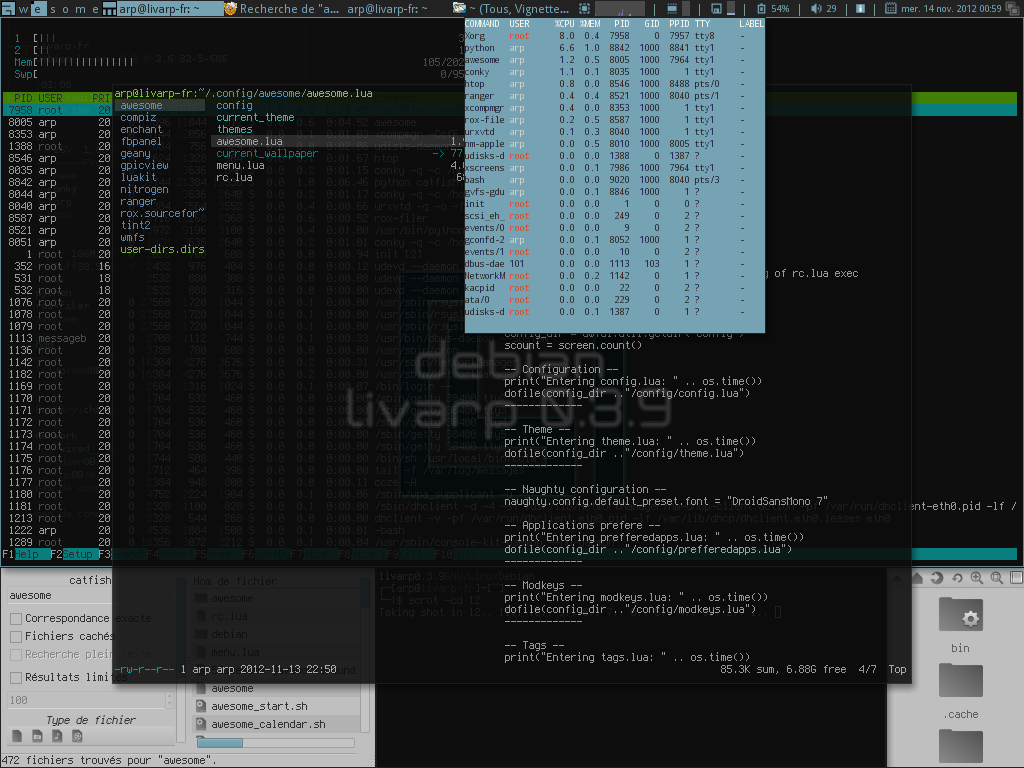
Task: Click the awesome menu launcher icon
Action: [8, 8]
